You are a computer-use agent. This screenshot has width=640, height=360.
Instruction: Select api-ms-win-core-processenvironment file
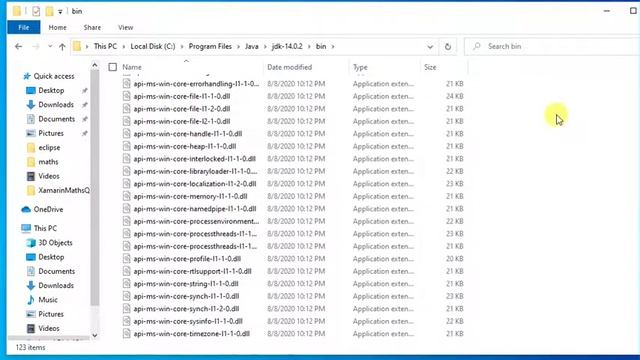196,221
